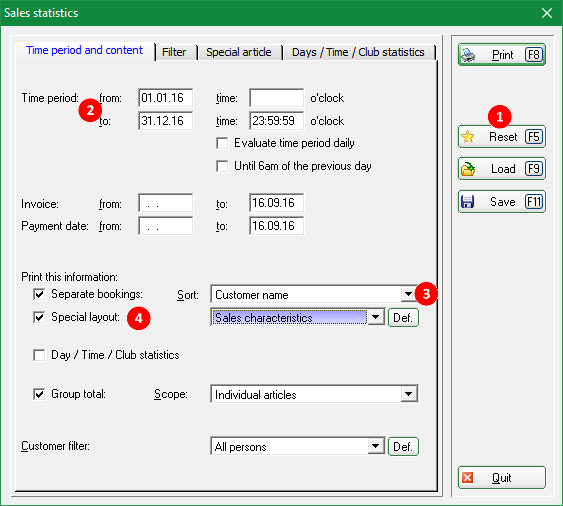
Task: Open the Special article tab
Action: (239, 52)
